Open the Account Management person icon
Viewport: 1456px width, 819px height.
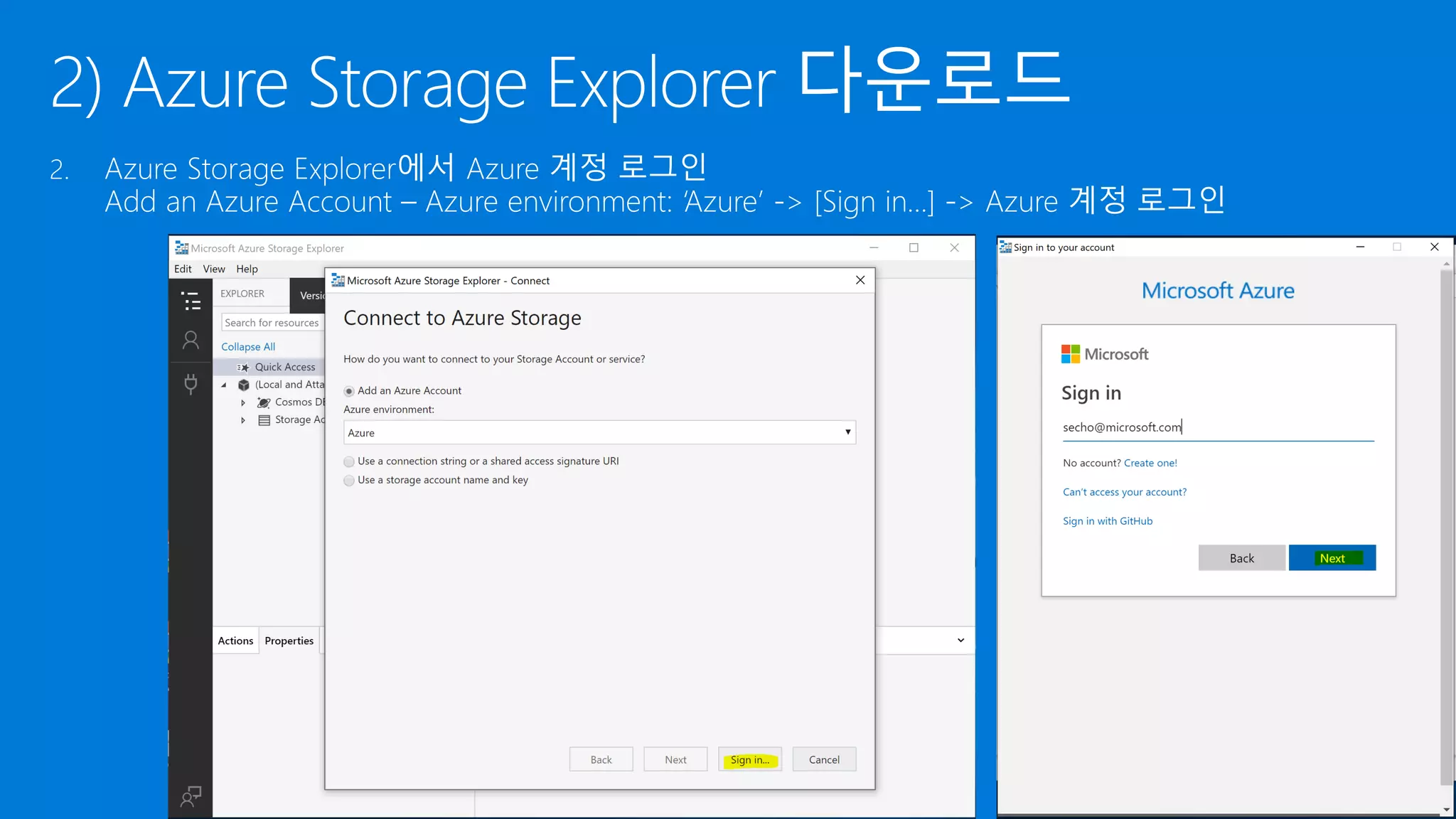tap(191, 341)
